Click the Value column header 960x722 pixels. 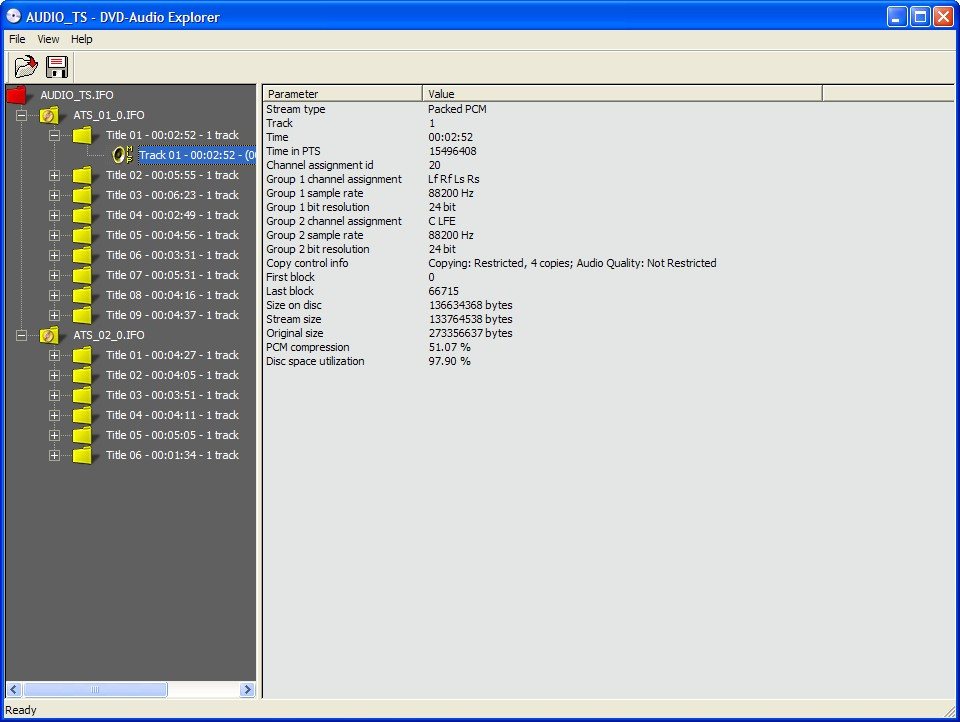pos(621,94)
